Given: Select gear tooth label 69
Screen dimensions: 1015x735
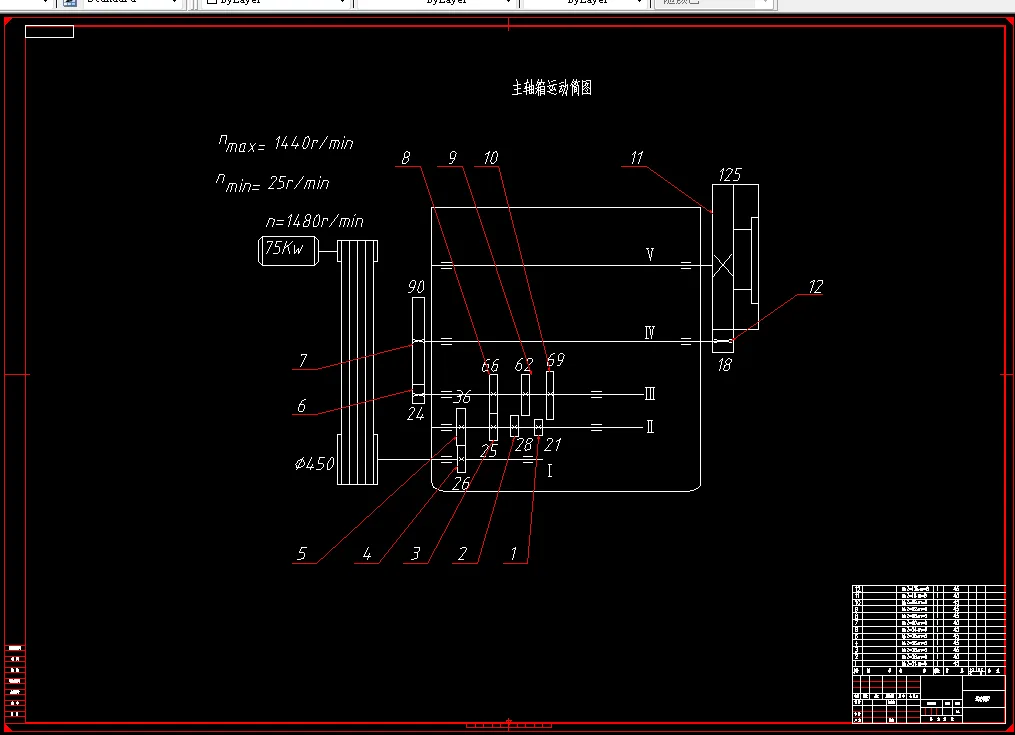Looking at the screenshot, I should [x=555, y=359].
